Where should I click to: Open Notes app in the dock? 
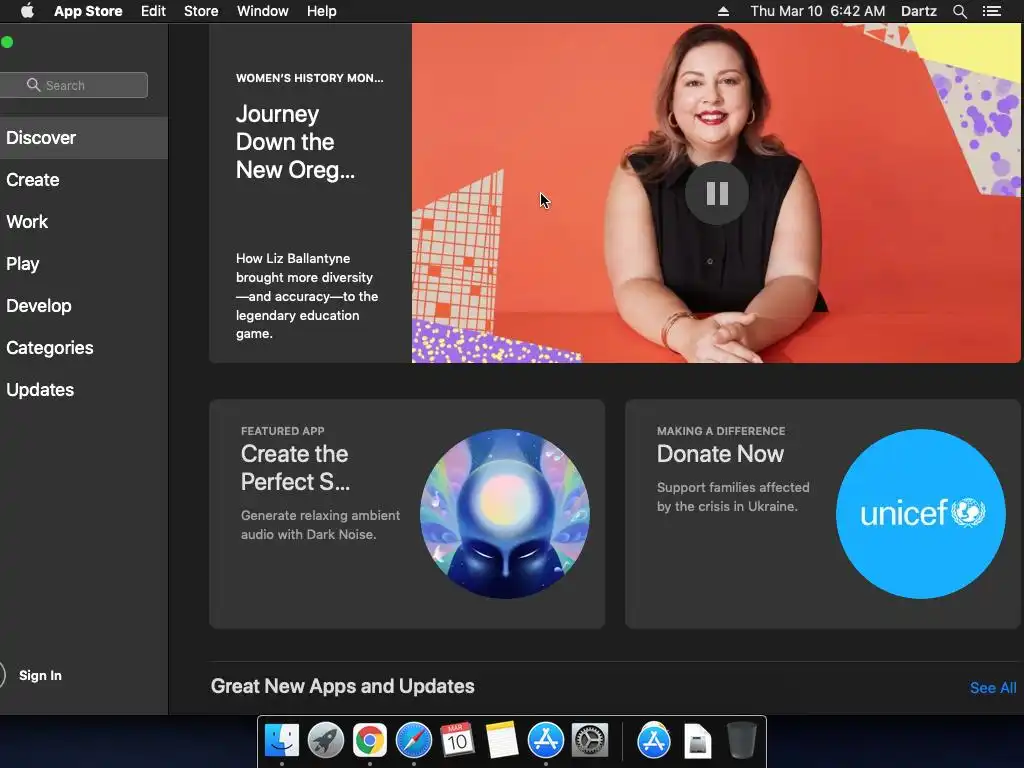click(502, 741)
